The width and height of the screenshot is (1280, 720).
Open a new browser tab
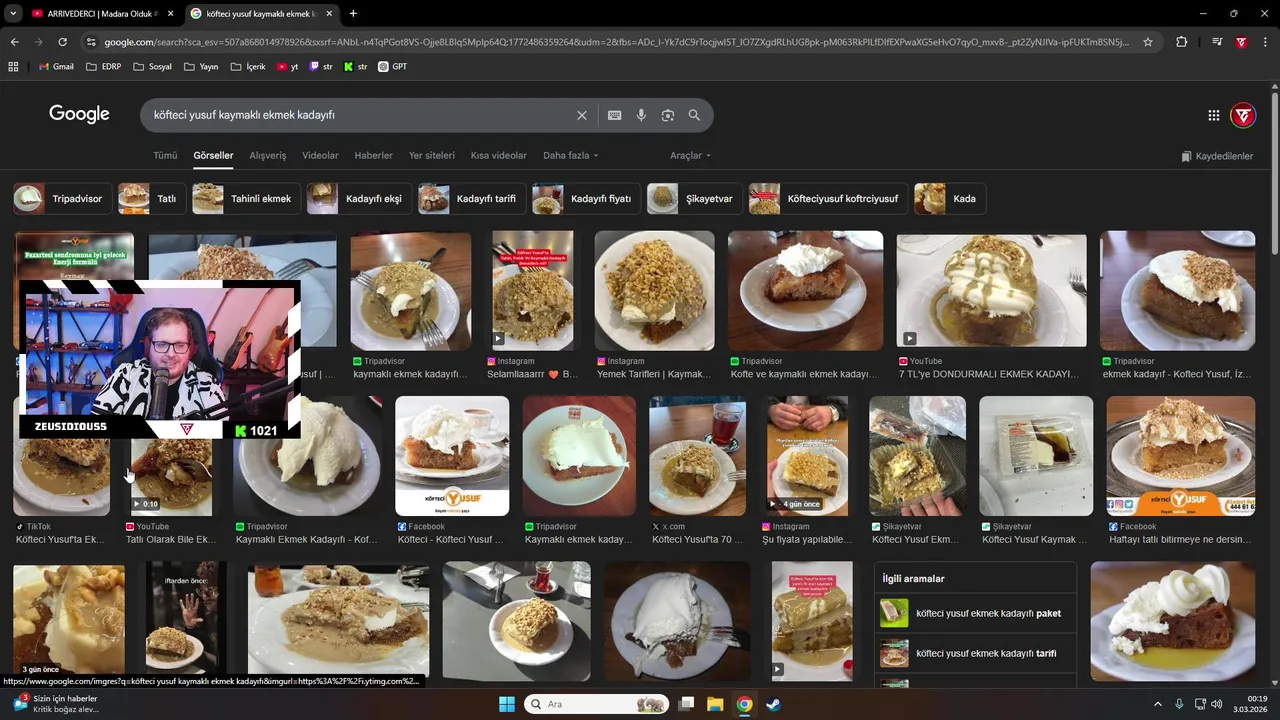pos(353,13)
